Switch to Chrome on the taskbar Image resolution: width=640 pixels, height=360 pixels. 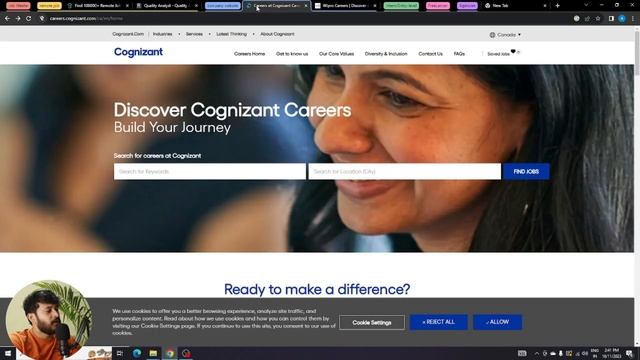tap(170, 353)
